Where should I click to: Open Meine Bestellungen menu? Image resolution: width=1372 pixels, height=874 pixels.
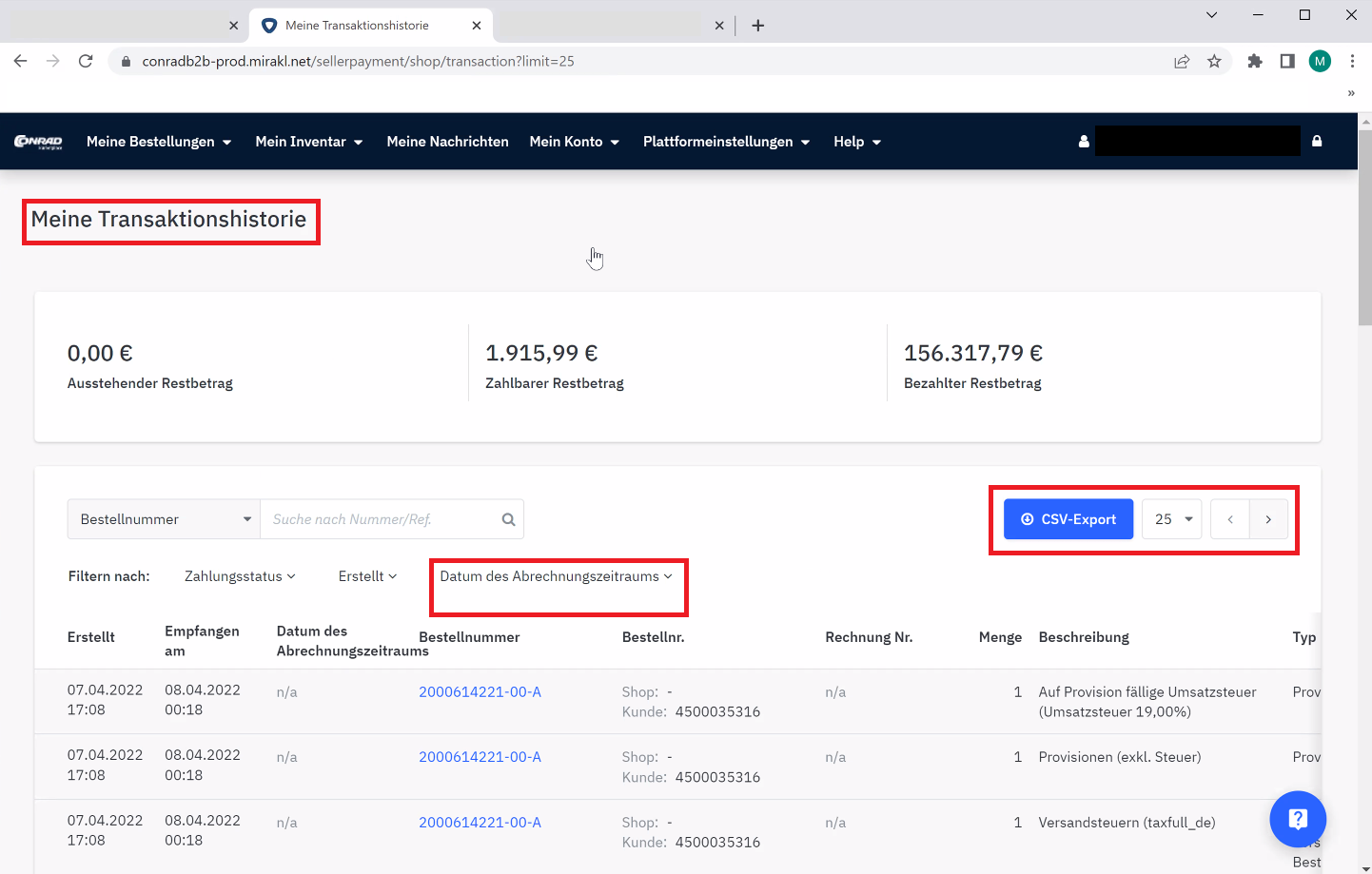159,142
